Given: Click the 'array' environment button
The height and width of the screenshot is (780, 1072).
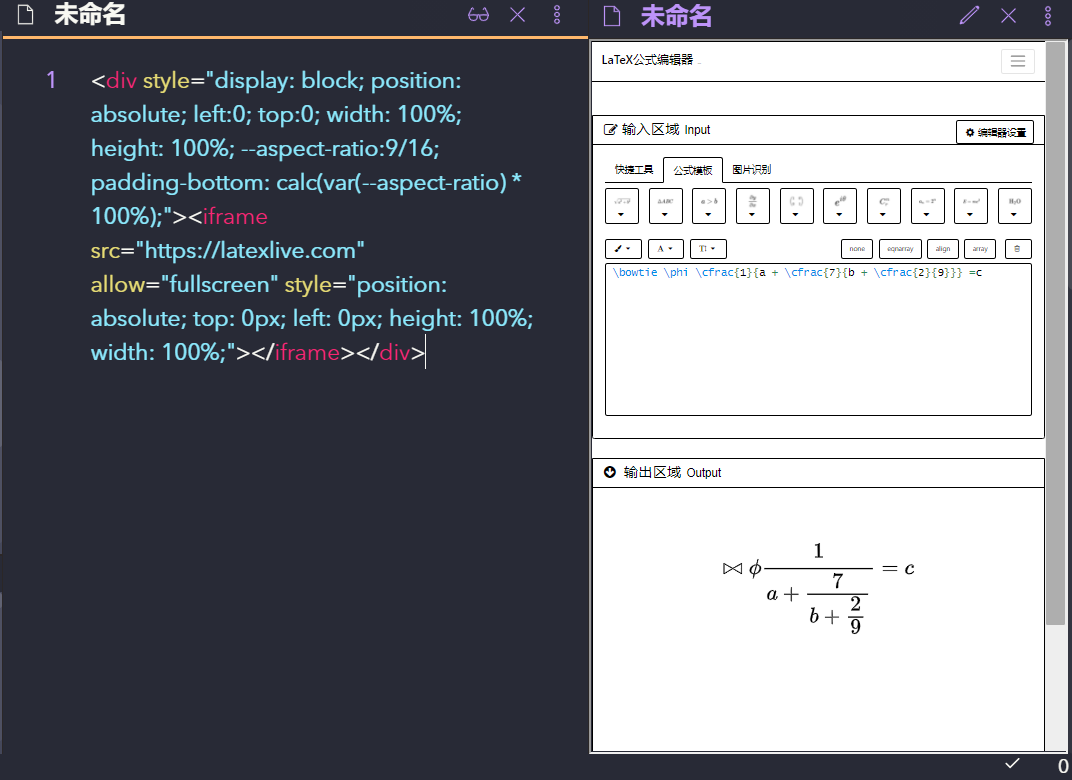Looking at the screenshot, I should point(980,249).
